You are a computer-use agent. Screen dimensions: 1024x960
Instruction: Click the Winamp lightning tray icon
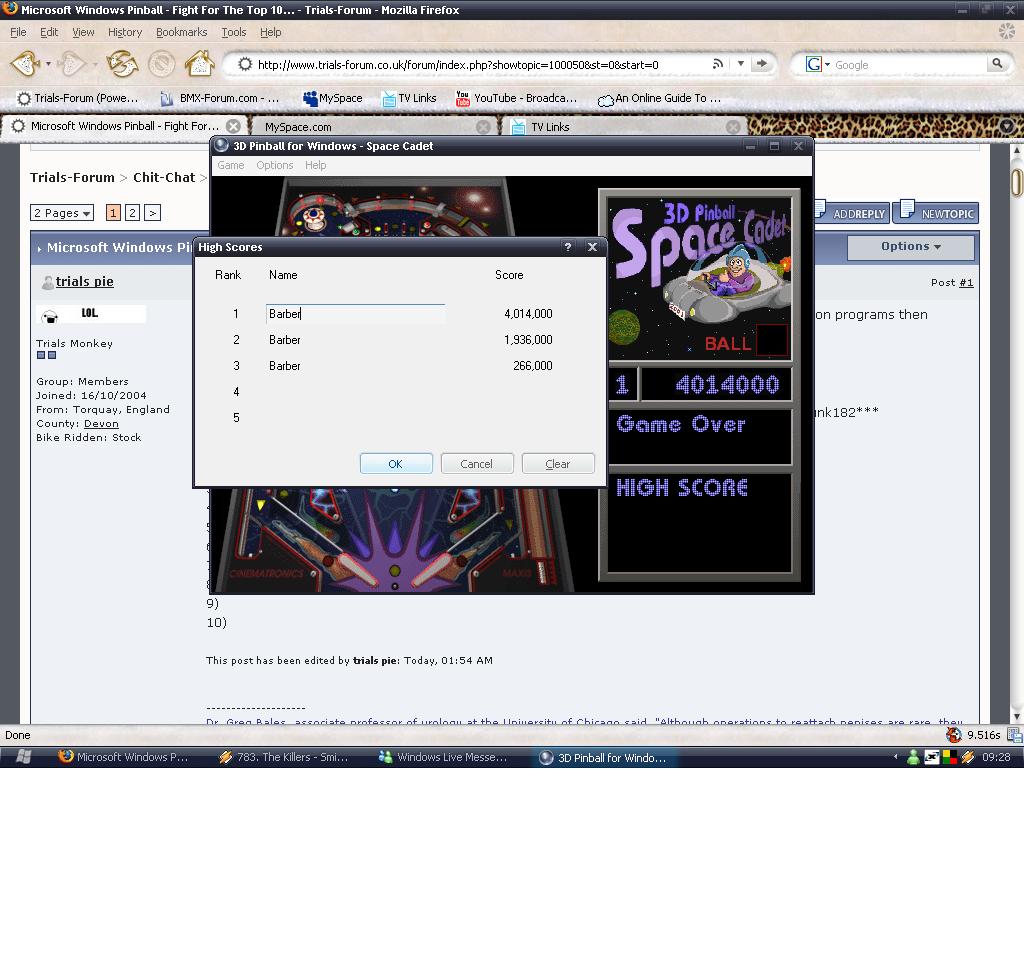tap(968, 757)
